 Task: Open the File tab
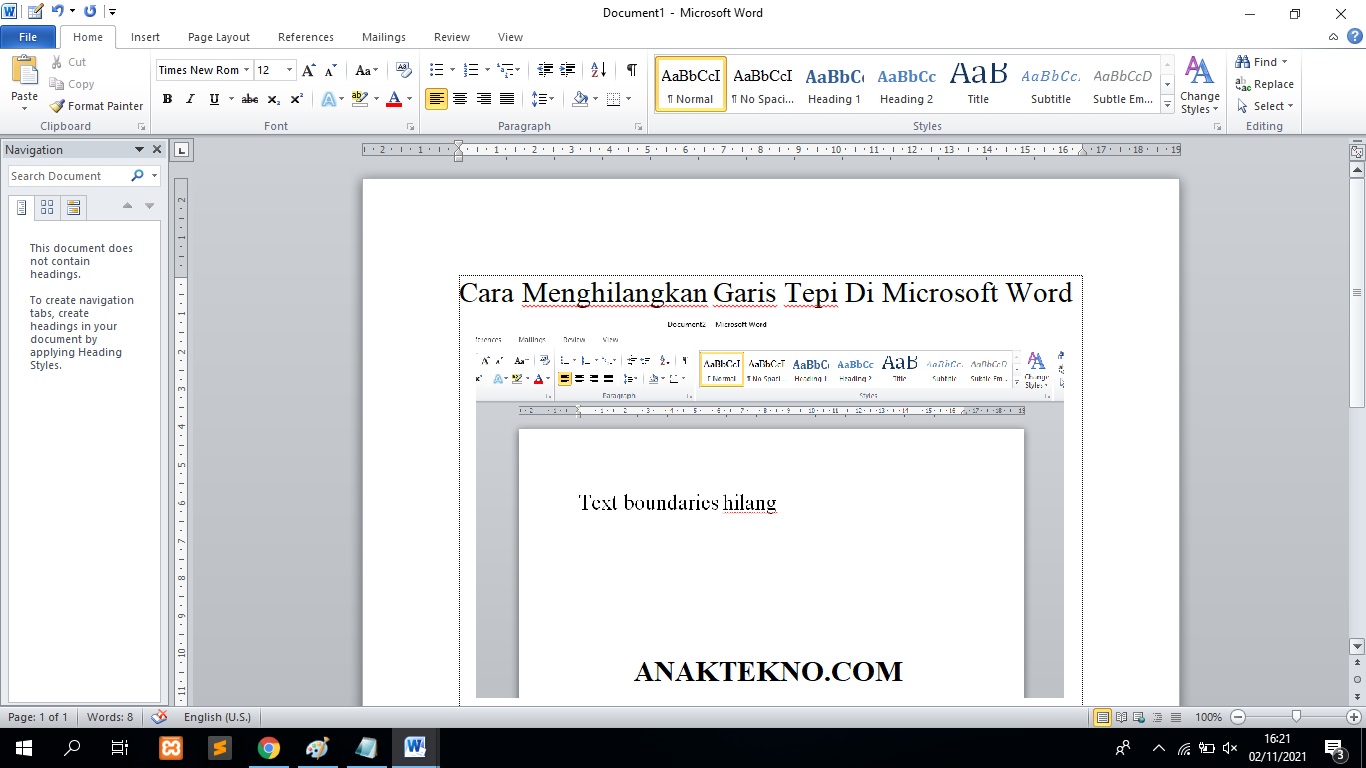coord(28,37)
